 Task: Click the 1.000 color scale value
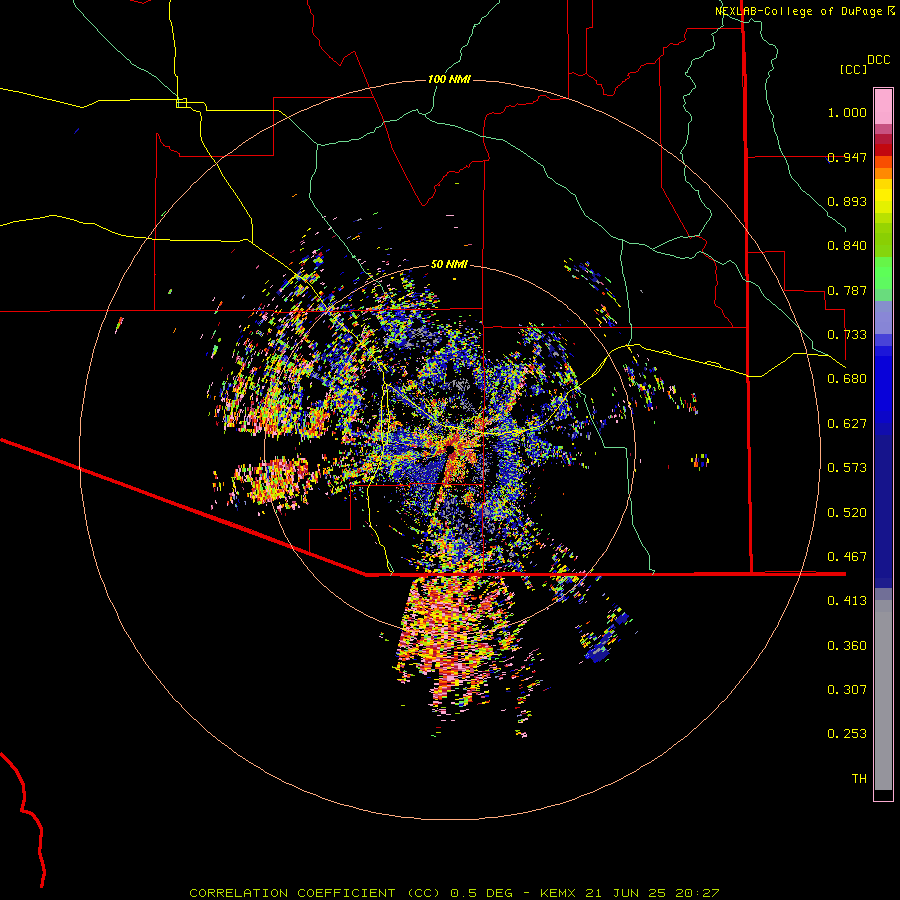click(847, 112)
